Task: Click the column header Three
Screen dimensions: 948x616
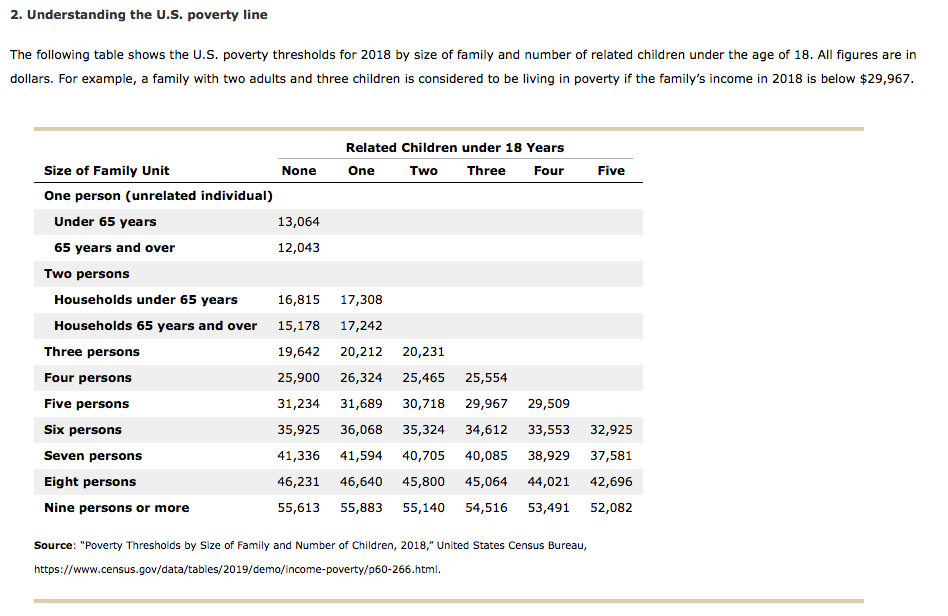Action: pyautogui.click(x=486, y=170)
